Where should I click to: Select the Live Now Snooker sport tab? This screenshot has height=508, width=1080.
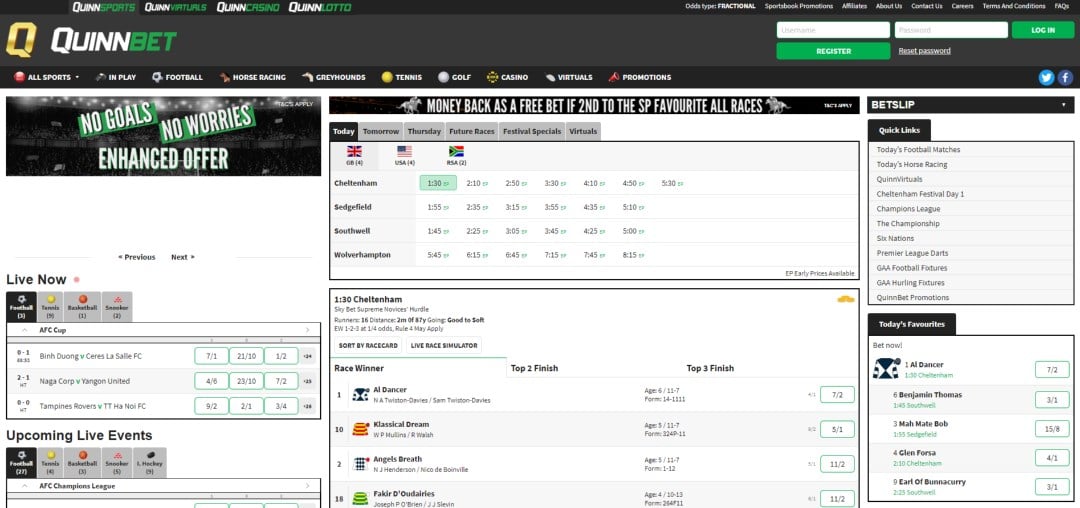pyautogui.click(x=117, y=307)
